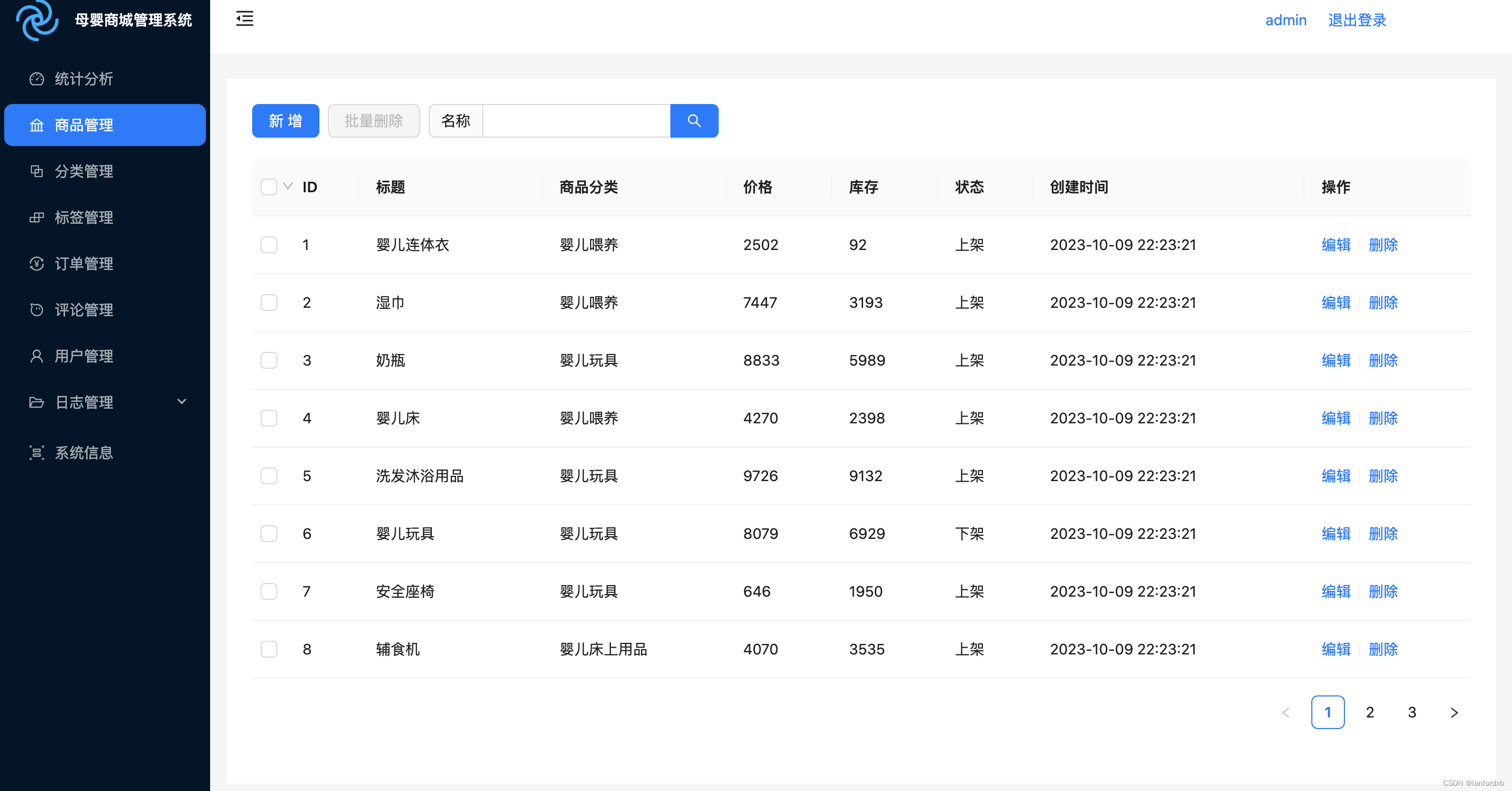
Task: Click the 分类管理 sidebar icon
Action: tap(36, 171)
